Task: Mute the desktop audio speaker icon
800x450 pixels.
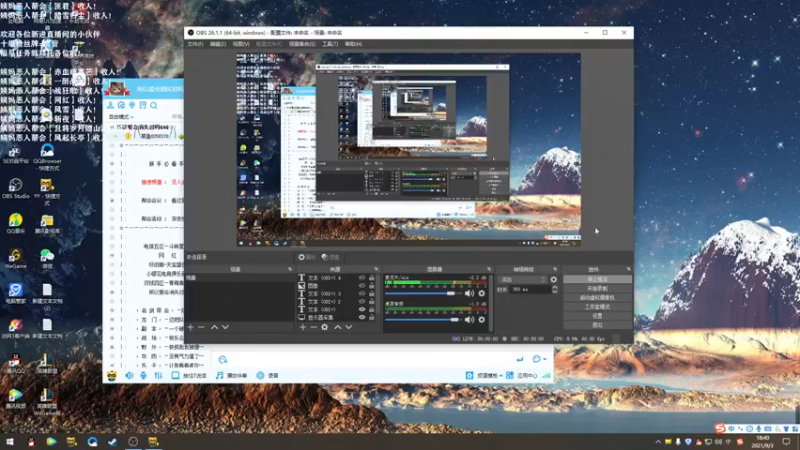Action: click(x=469, y=320)
